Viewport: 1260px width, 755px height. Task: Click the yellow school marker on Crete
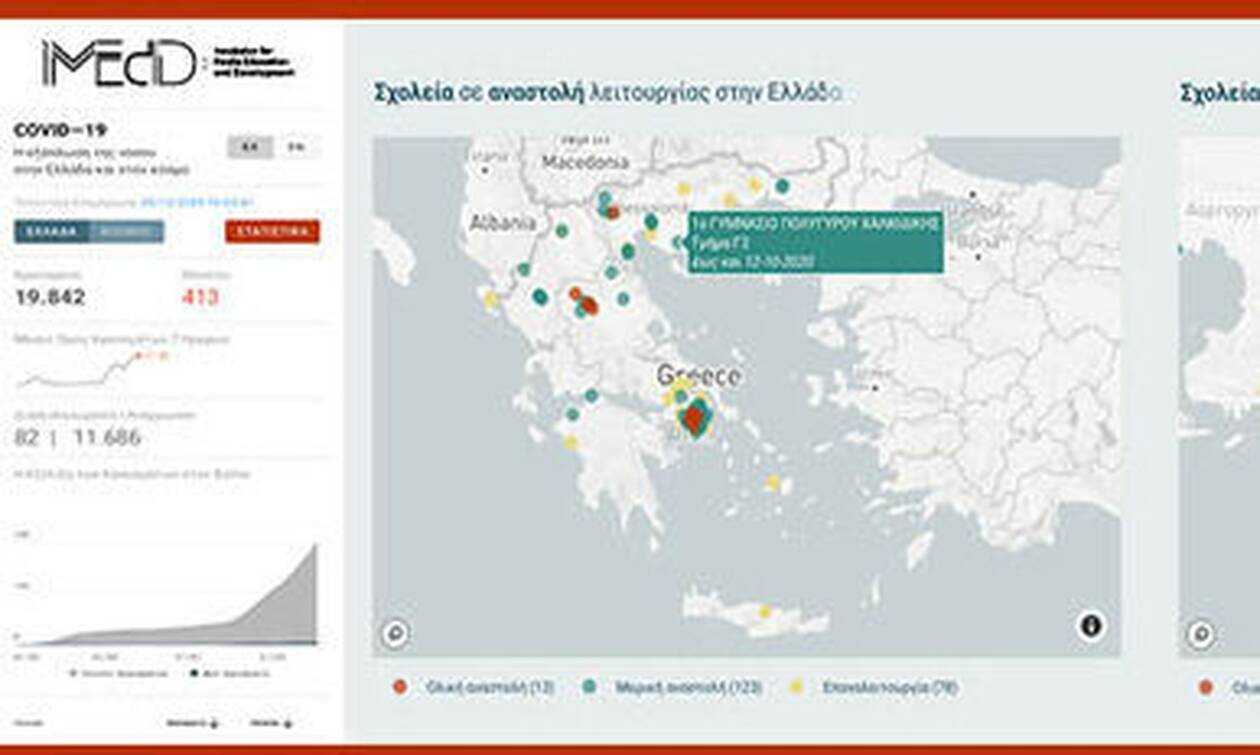click(764, 611)
